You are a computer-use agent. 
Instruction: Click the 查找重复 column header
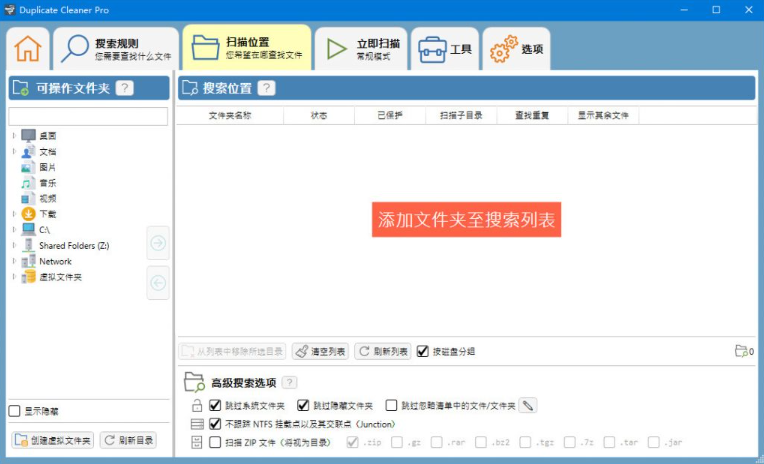[x=533, y=116]
